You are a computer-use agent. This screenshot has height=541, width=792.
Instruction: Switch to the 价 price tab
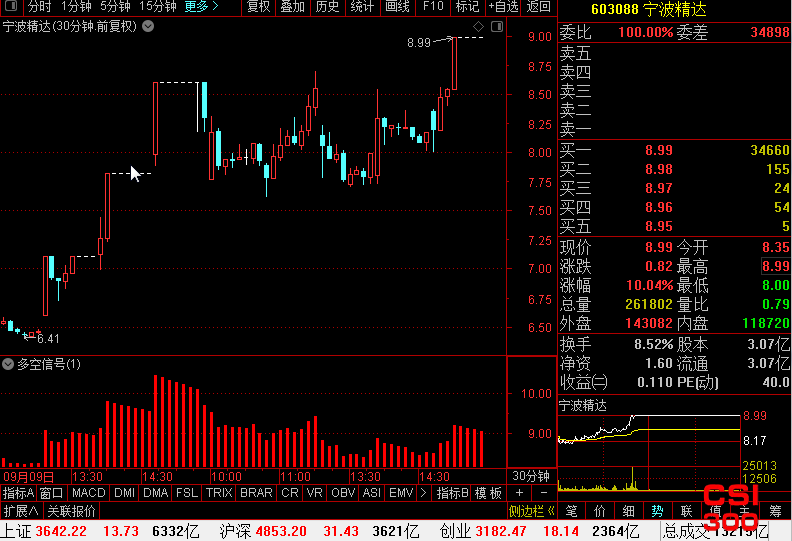[600, 511]
